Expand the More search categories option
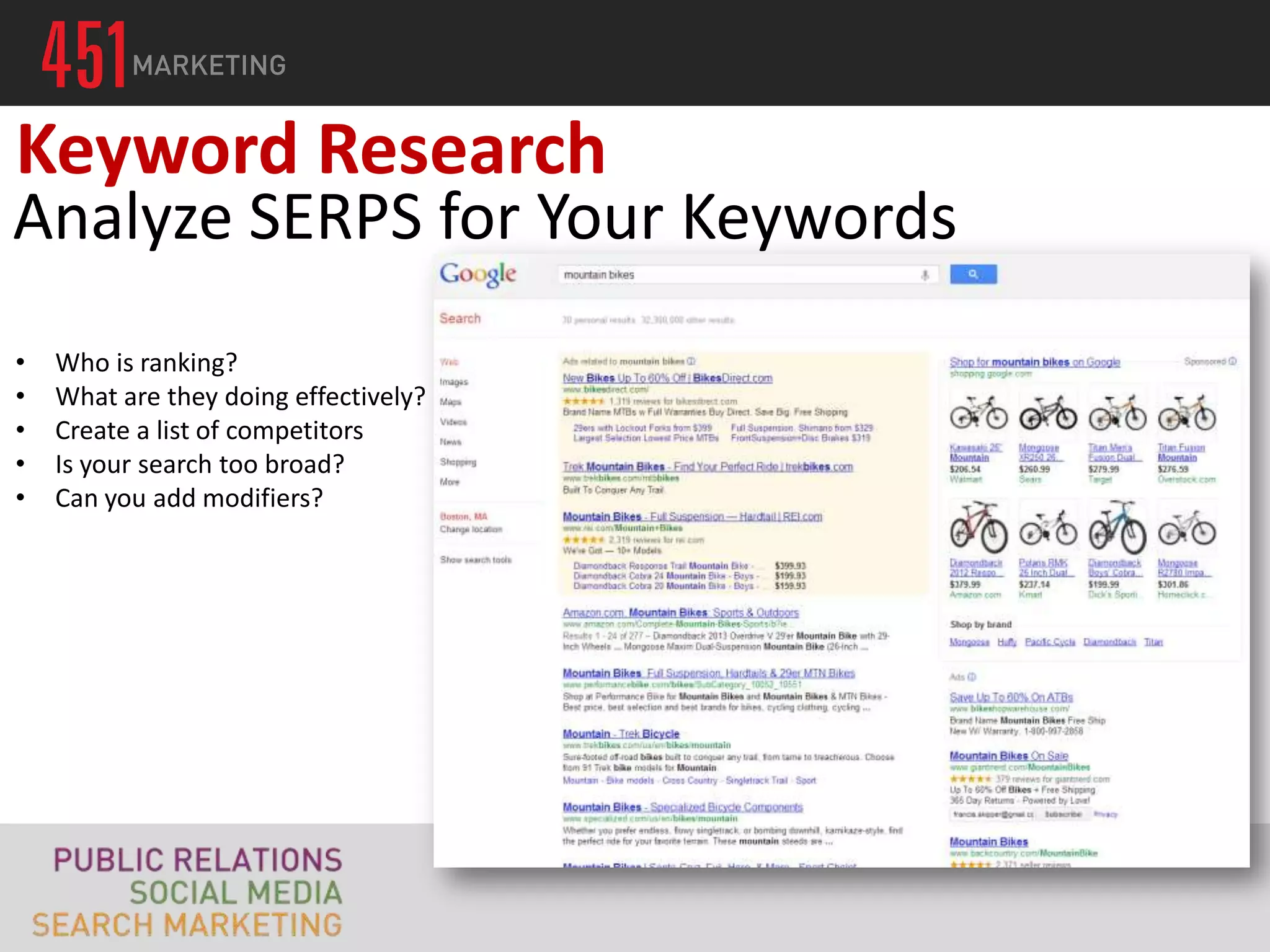Image resolution: width=1270 pixels, height=952 pixels. [x=450, y=482]
